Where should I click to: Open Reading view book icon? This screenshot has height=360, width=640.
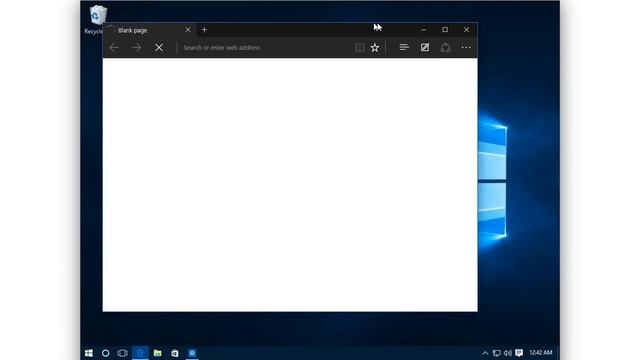click(x=359, y=48)
